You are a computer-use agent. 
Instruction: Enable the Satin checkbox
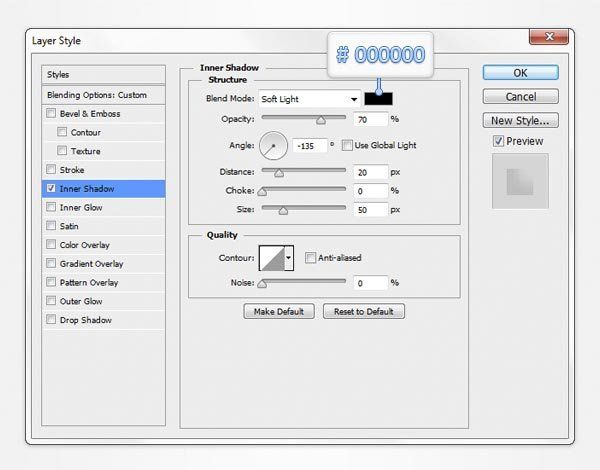(51, 225)
